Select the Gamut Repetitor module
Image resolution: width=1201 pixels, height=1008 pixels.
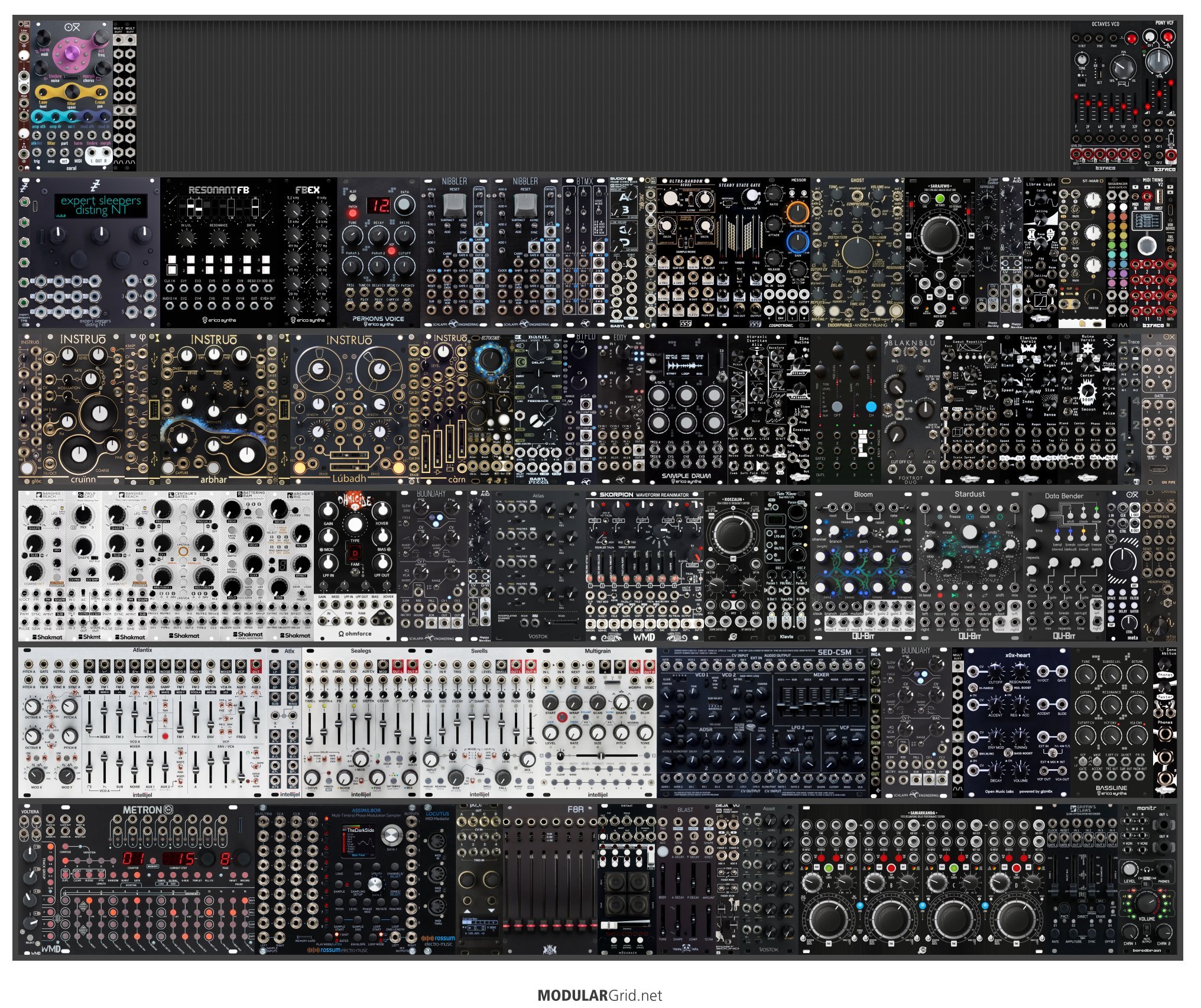click(x=969, y=409)
